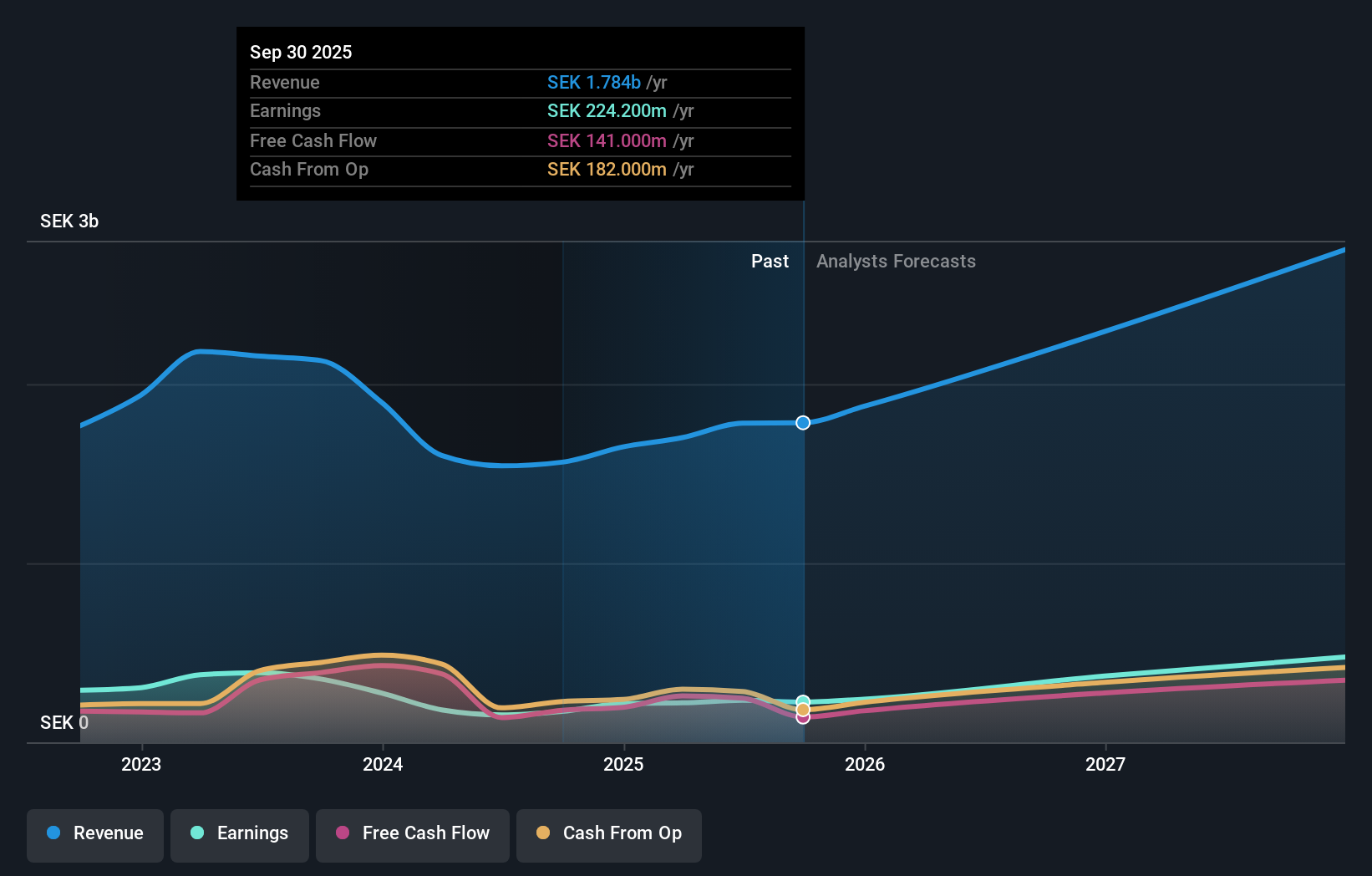Image resolution: width=1372 pixels, height=876 pixels.
Task: Expand the Sep 30 2025 tooltip panel
Action: tap(520, 114)
